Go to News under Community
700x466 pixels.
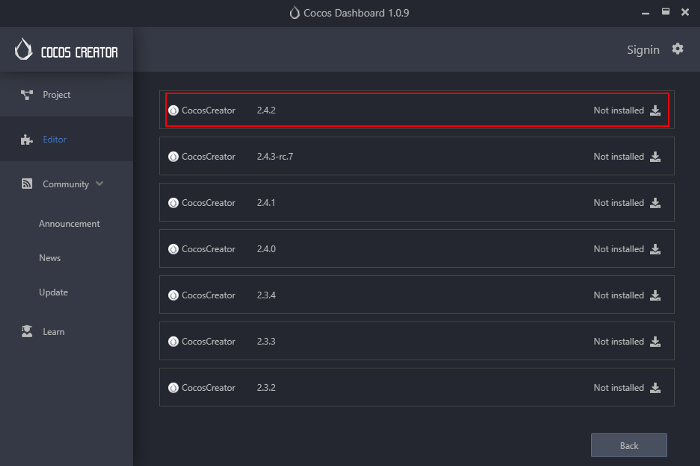pyautogui.click(x=50, y=258)
